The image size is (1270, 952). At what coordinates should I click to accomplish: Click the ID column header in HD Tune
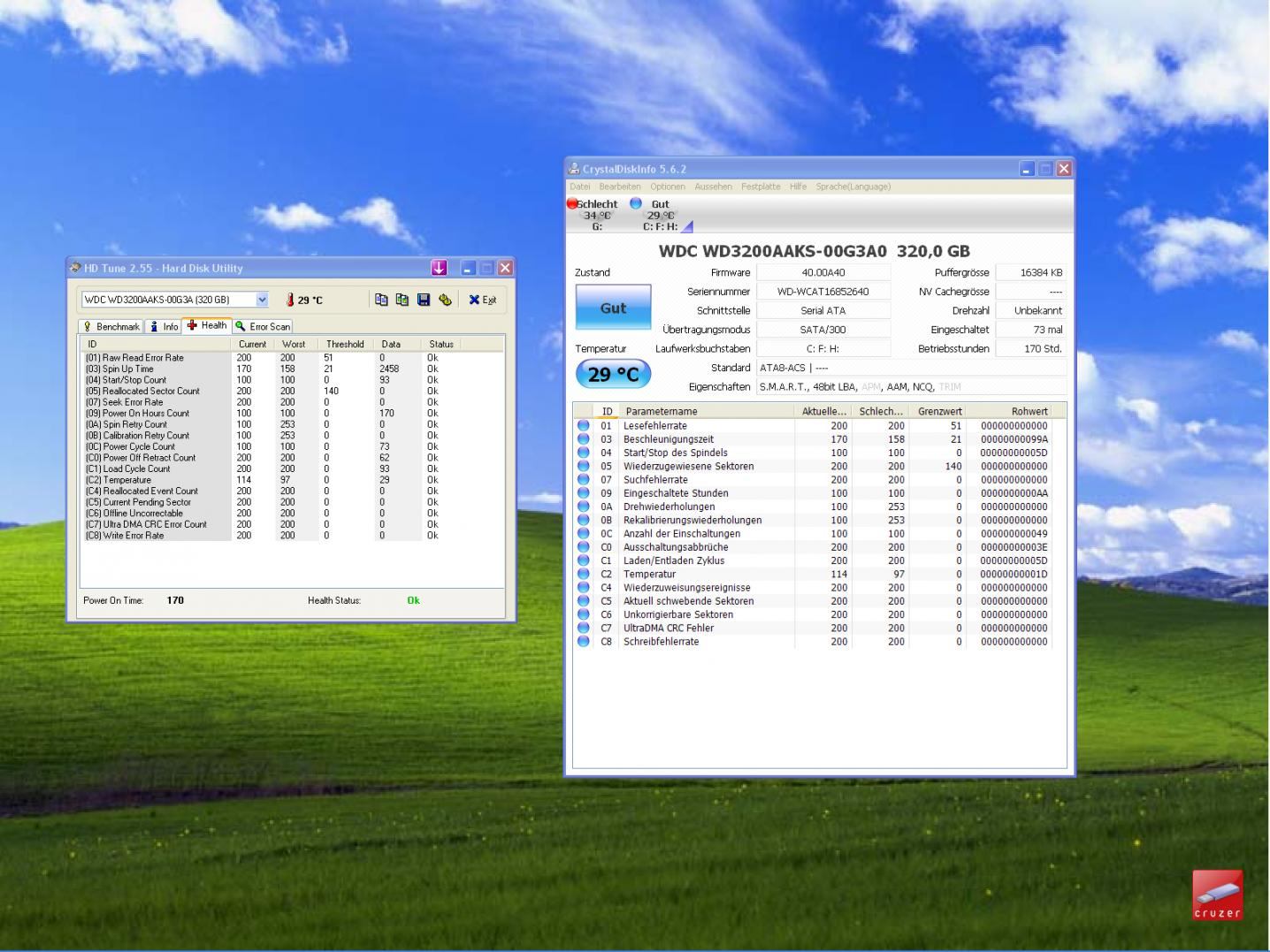[x=156, y=344]
